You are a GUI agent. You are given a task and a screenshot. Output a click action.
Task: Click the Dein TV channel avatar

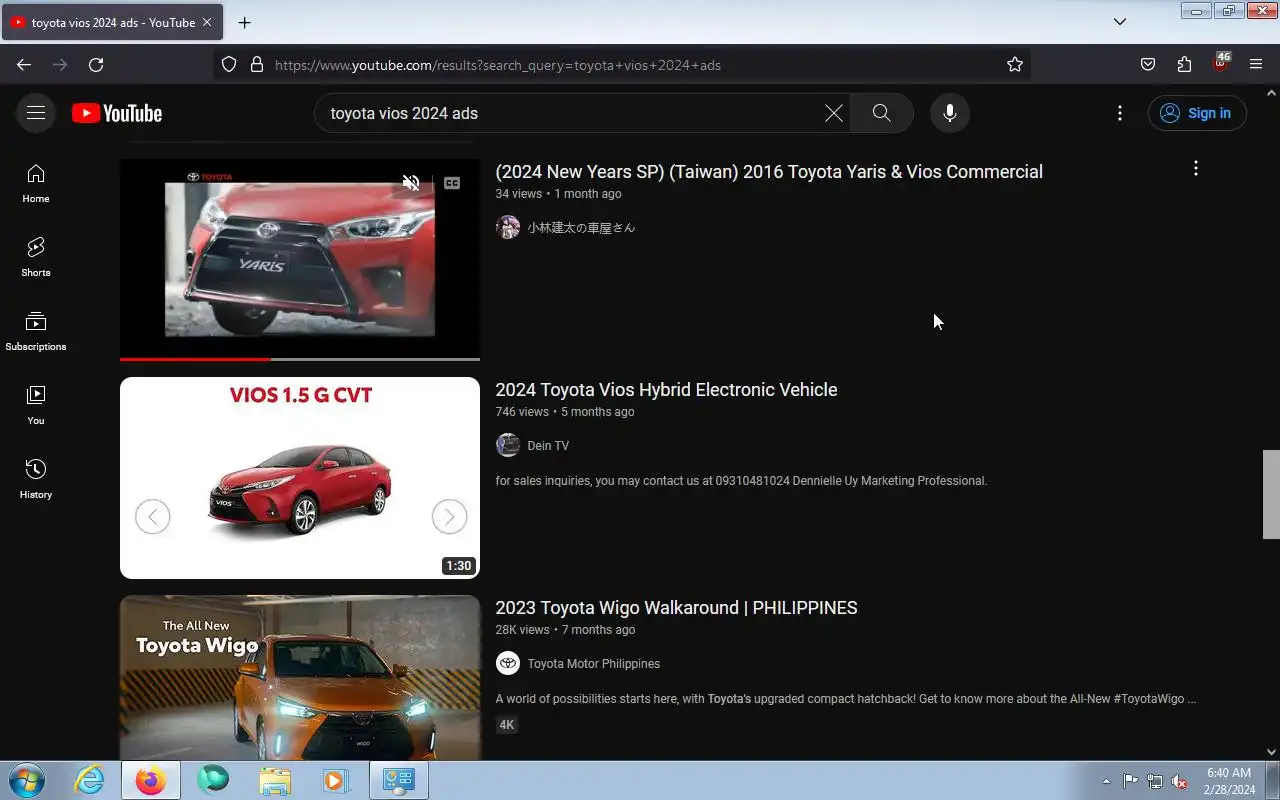[x=508, y=445]
